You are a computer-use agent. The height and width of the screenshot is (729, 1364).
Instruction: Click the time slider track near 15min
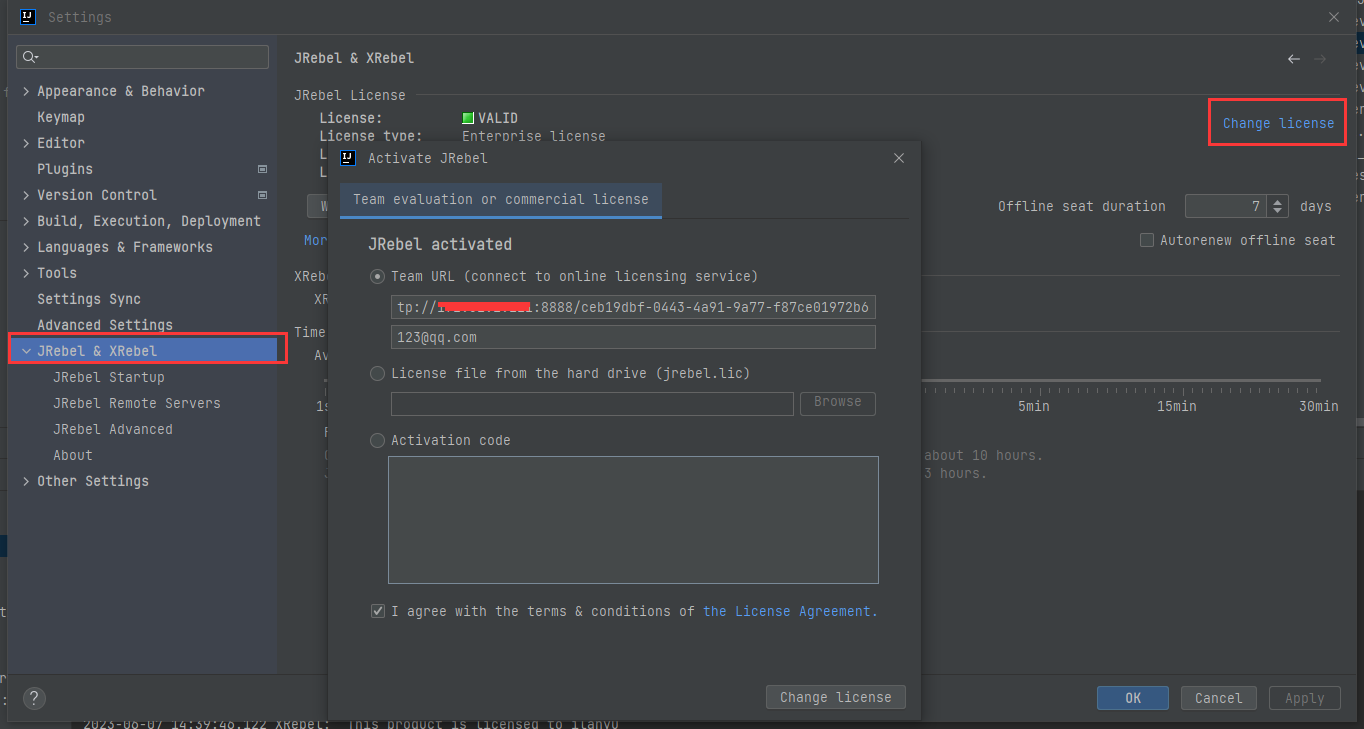pos(1177,381)
